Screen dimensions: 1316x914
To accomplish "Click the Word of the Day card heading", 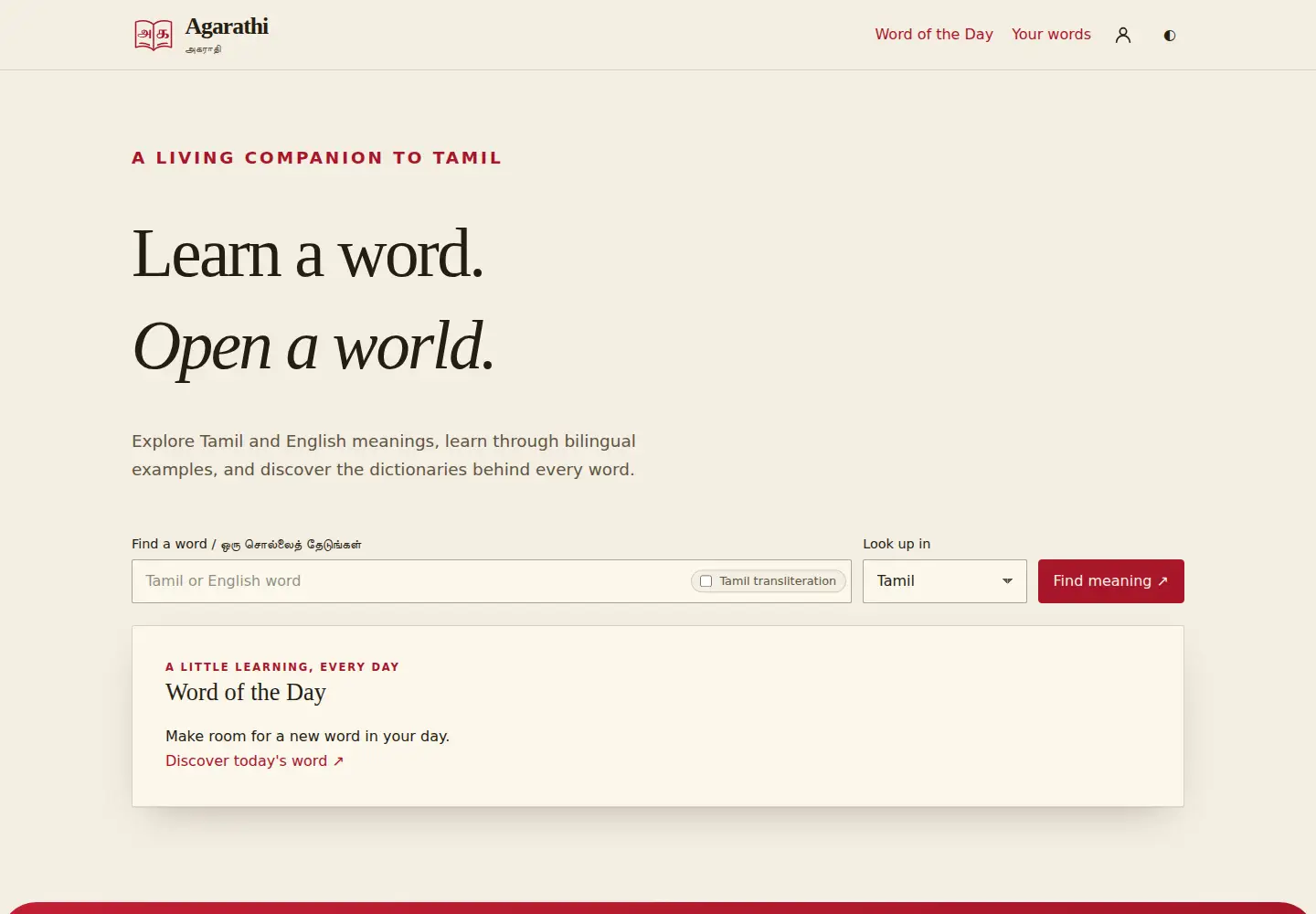I will click(x=246, y=692).
